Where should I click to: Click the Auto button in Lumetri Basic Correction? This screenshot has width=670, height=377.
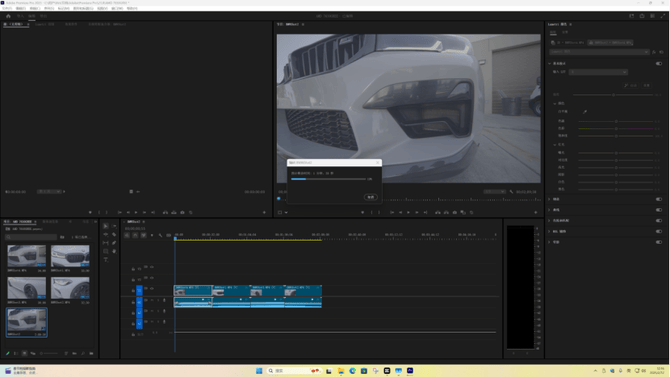point(632,85)
